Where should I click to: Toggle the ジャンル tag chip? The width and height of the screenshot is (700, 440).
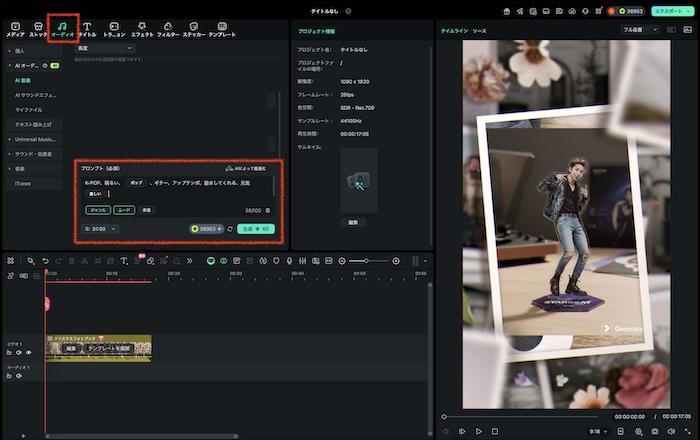tap(98, 210)
